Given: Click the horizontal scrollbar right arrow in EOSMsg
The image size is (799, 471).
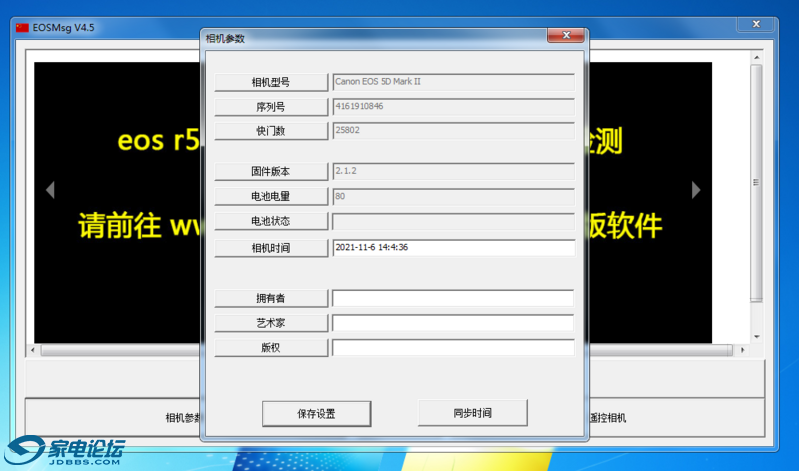Looking at the screenshot, I should (742, 350).
